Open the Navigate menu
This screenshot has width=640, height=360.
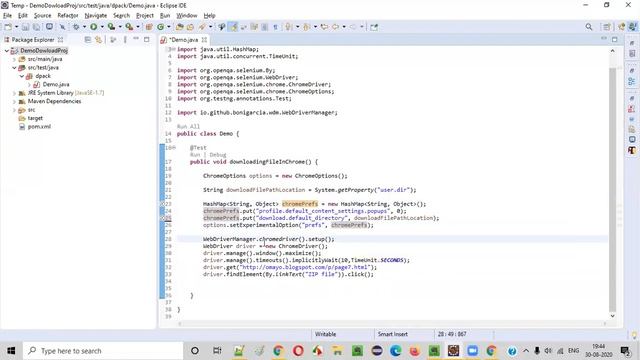point(96,16)
